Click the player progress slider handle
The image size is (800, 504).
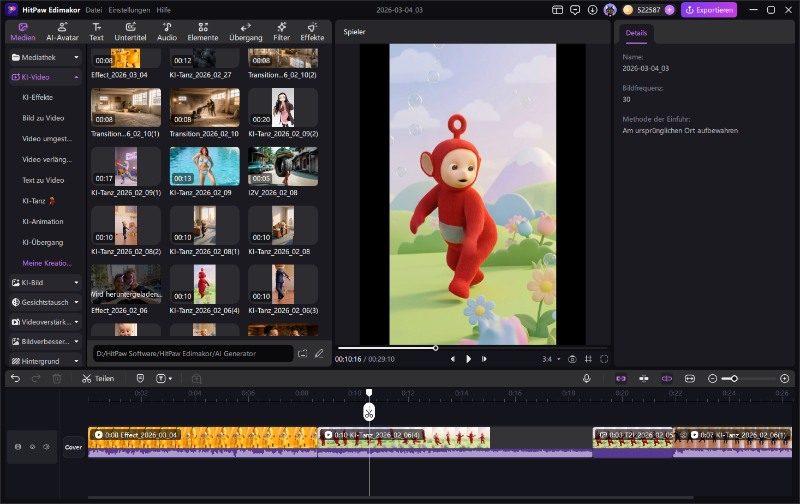point(435,348)
